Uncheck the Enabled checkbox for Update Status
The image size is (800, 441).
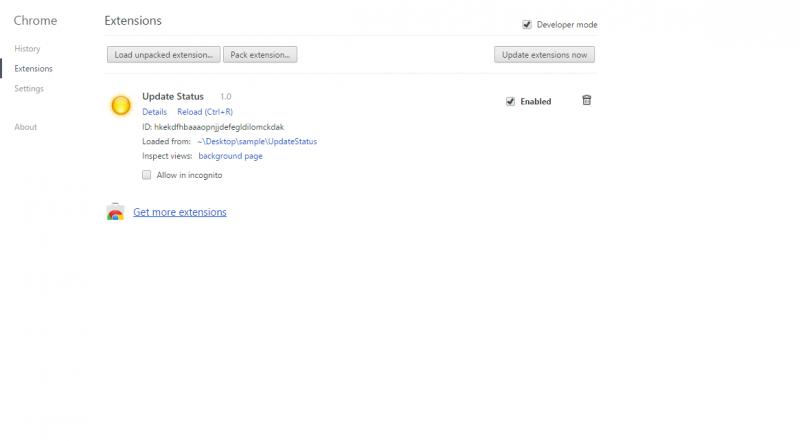(x=510, y=102)
